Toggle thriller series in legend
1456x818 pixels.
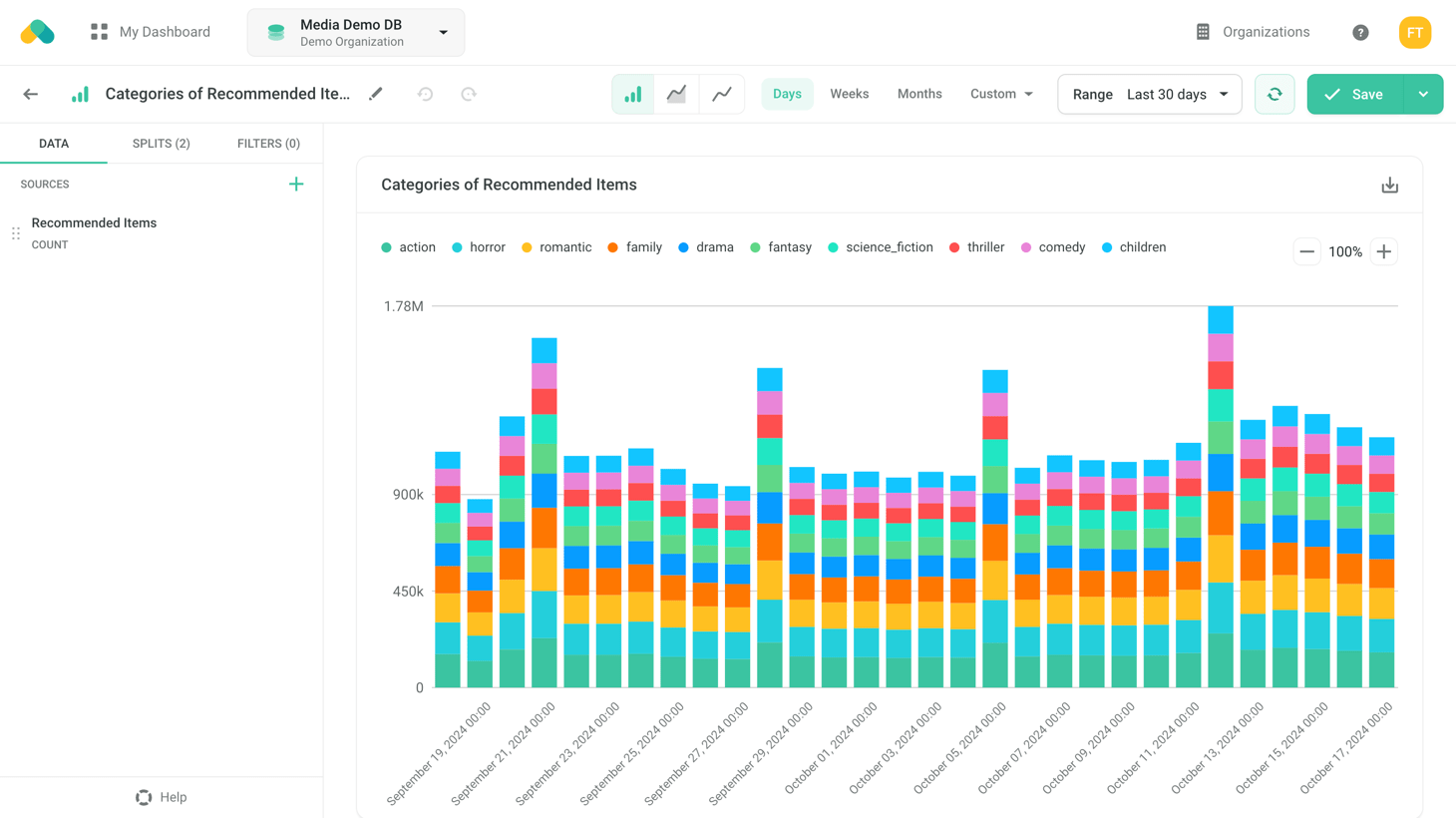click(x=976, y=247)
